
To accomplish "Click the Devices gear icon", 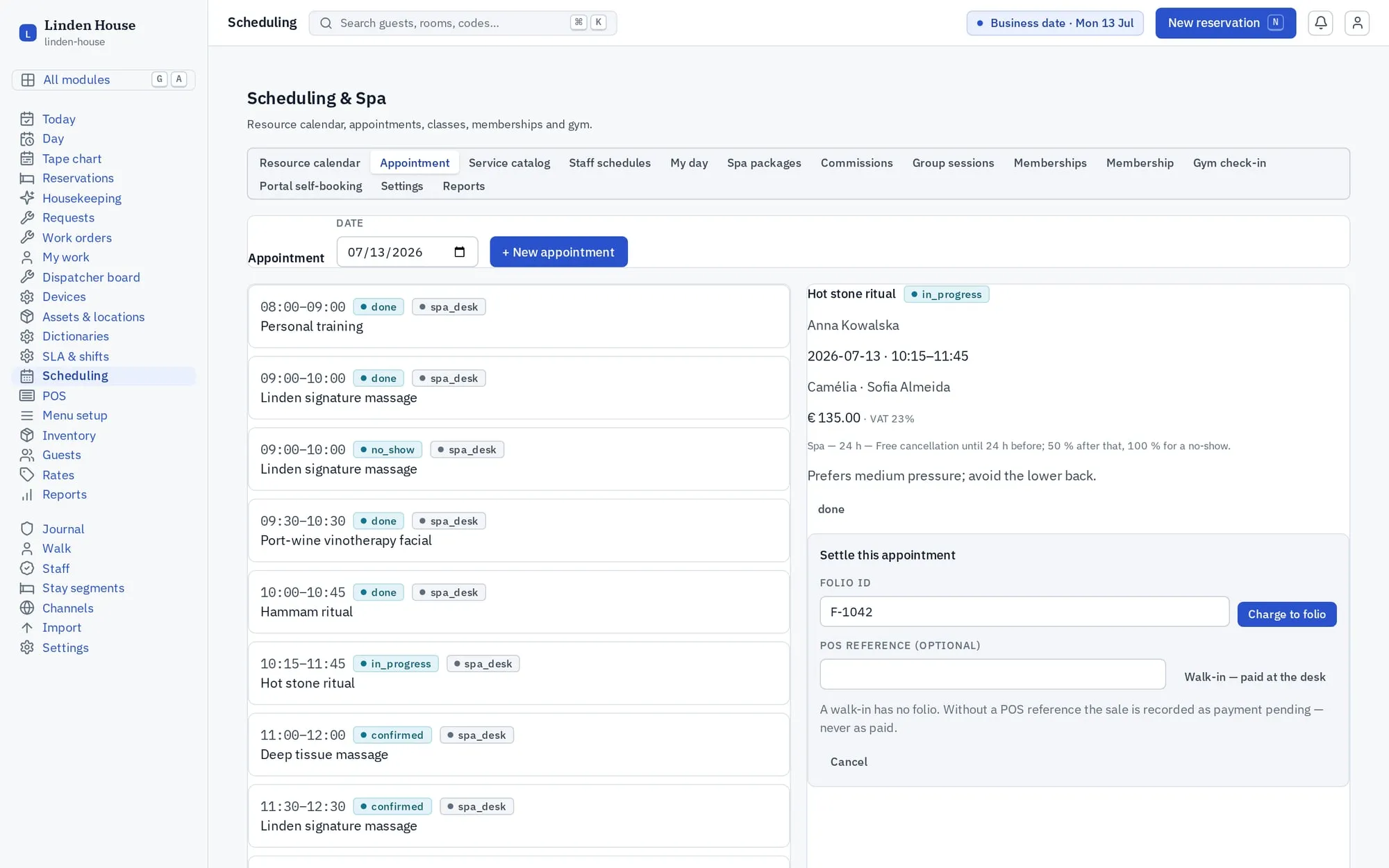I will 27,297.
